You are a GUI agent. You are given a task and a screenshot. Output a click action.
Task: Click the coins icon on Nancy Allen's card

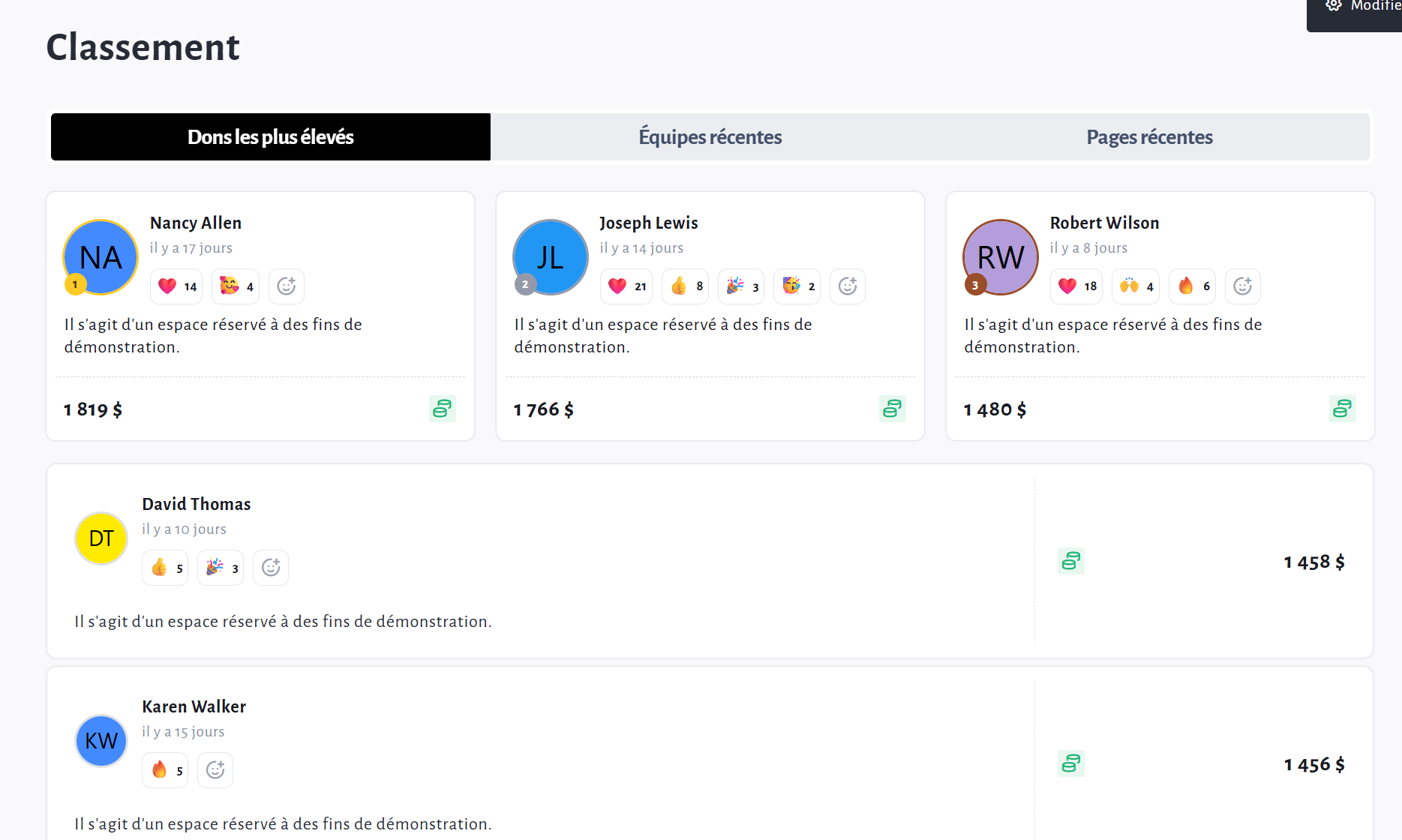tap(443, 409)
